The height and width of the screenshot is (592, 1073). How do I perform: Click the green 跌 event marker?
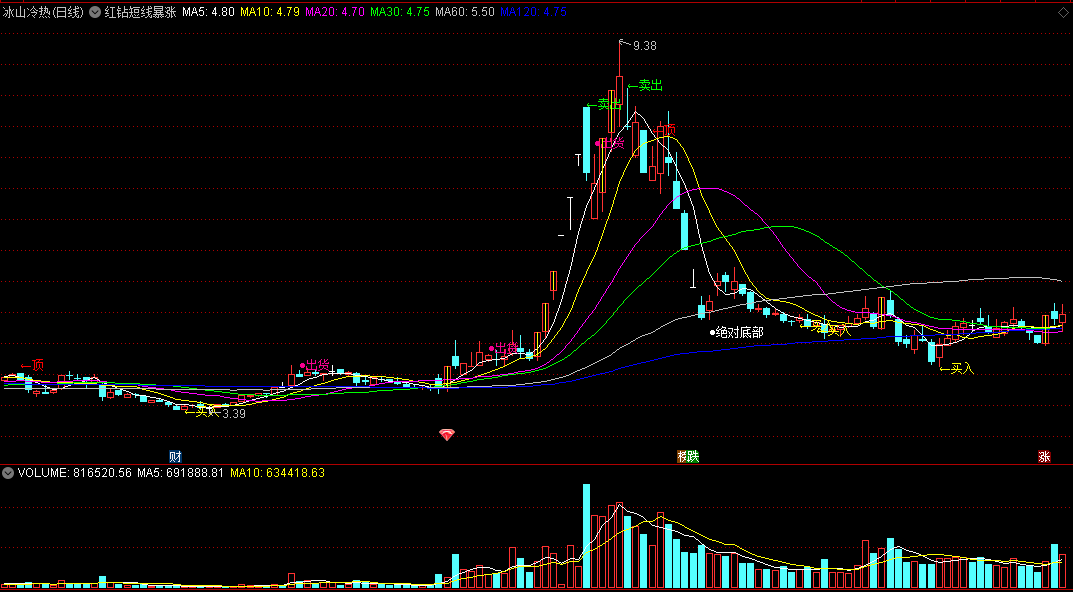pos(694,456)
